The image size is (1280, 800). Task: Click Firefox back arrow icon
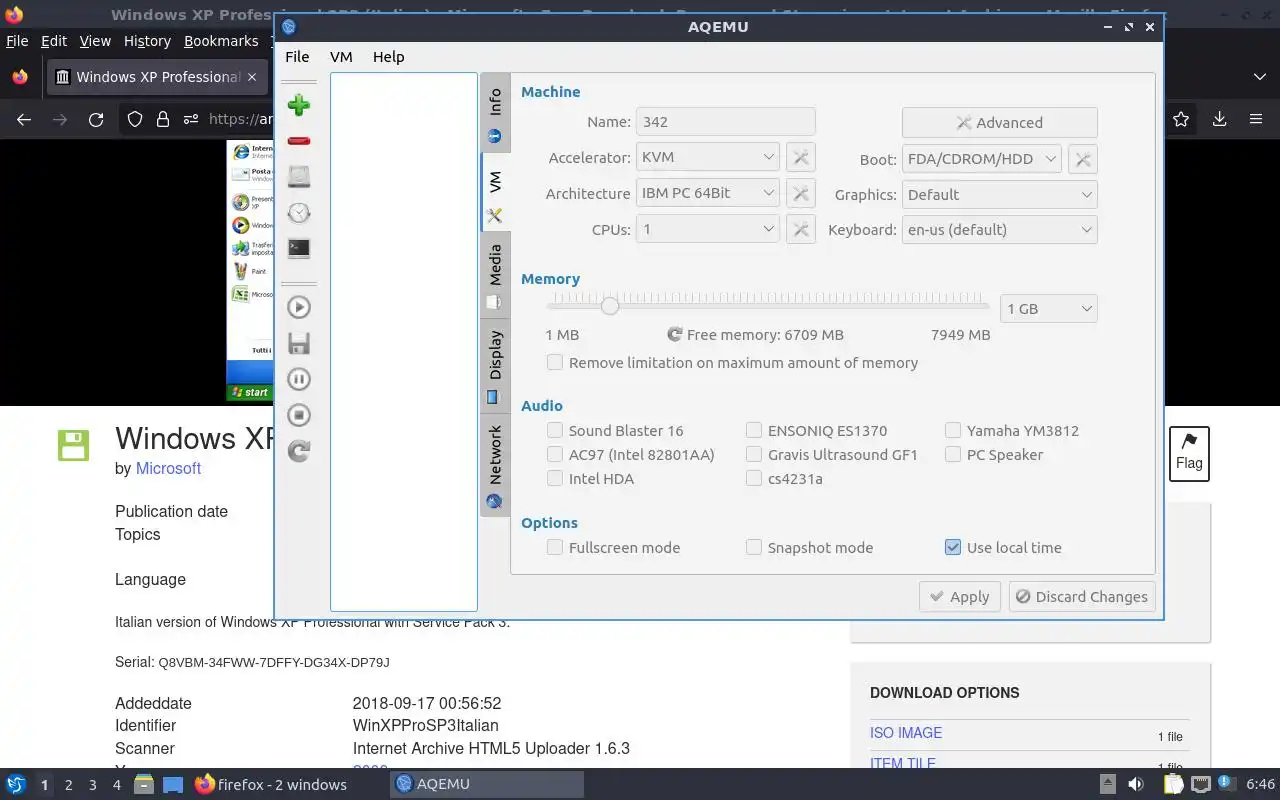point(24,120)
